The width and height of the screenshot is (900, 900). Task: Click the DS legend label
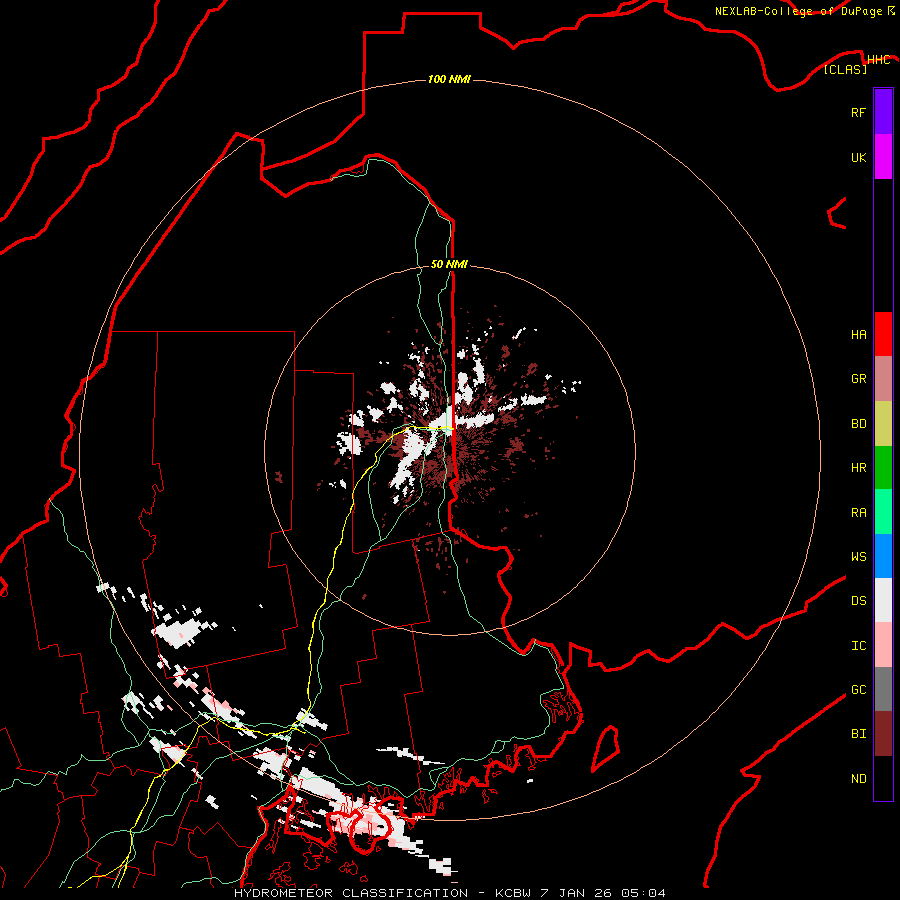click(x=858, y=601)
